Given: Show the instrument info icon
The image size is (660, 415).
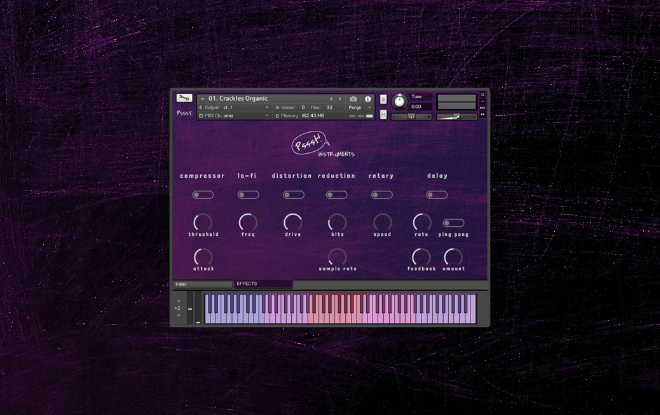Looking at the screenshot, I should (367, 99).
